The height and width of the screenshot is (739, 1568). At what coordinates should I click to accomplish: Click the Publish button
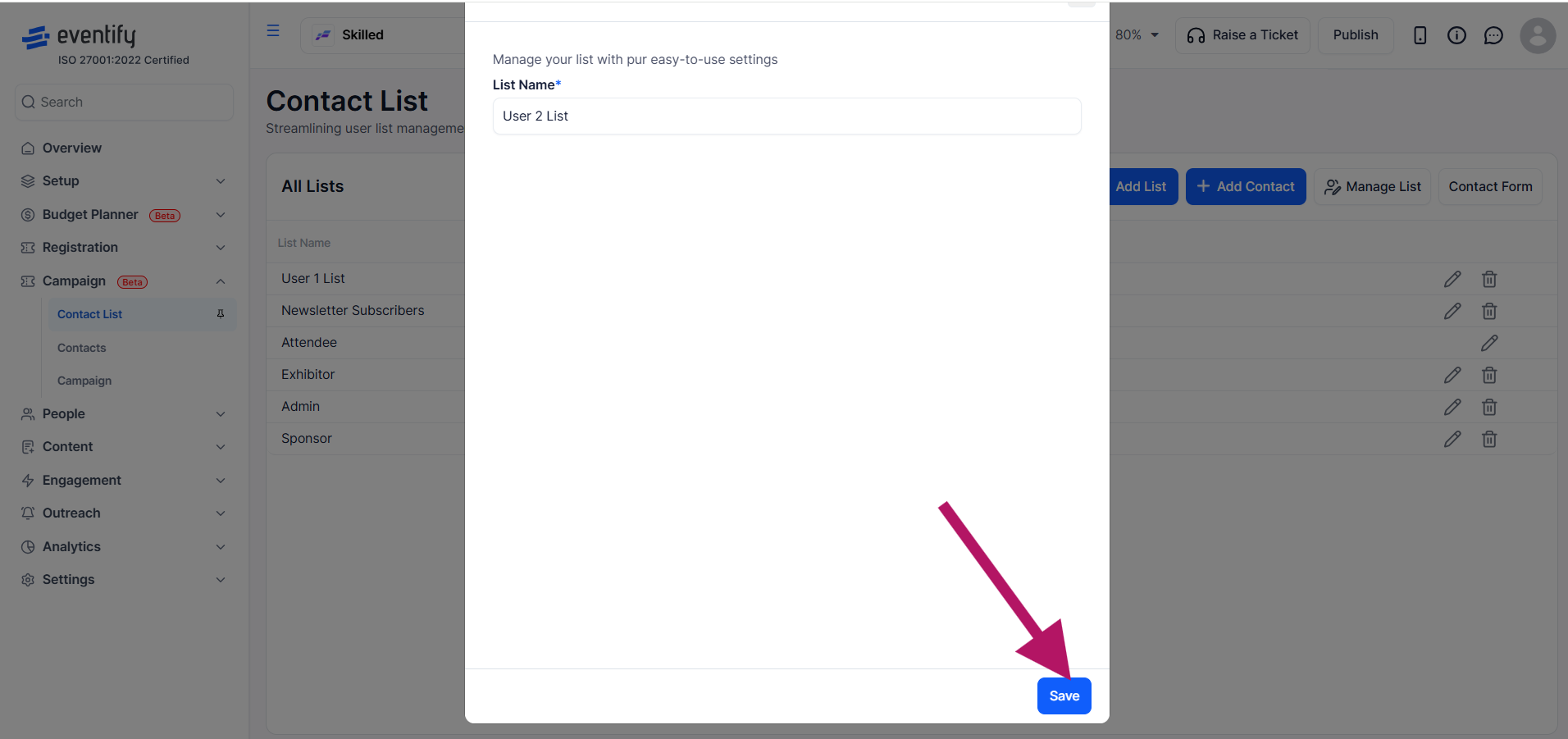click(1356, 35)
